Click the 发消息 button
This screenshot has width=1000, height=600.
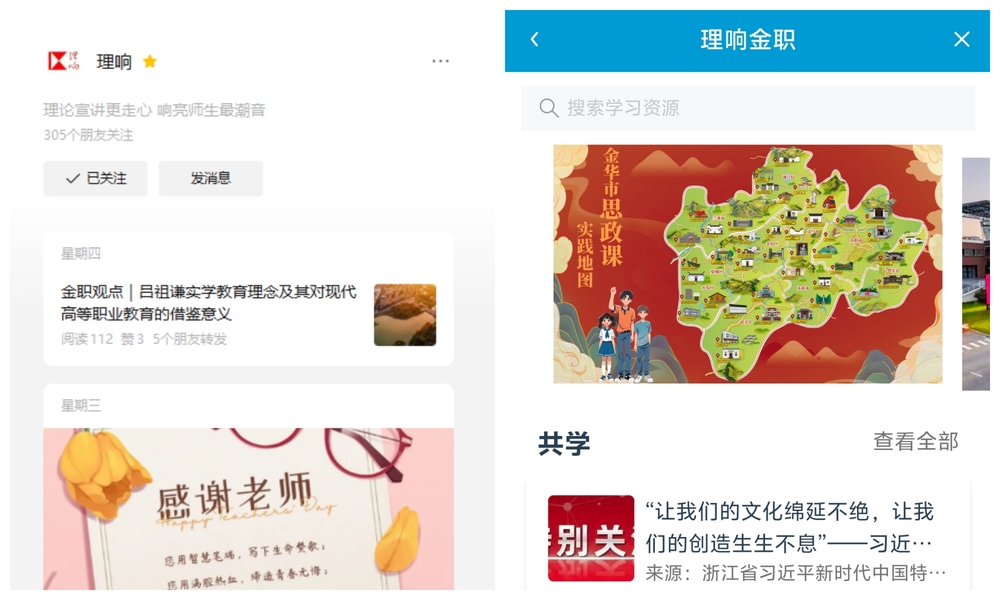(x=210, y=179)
